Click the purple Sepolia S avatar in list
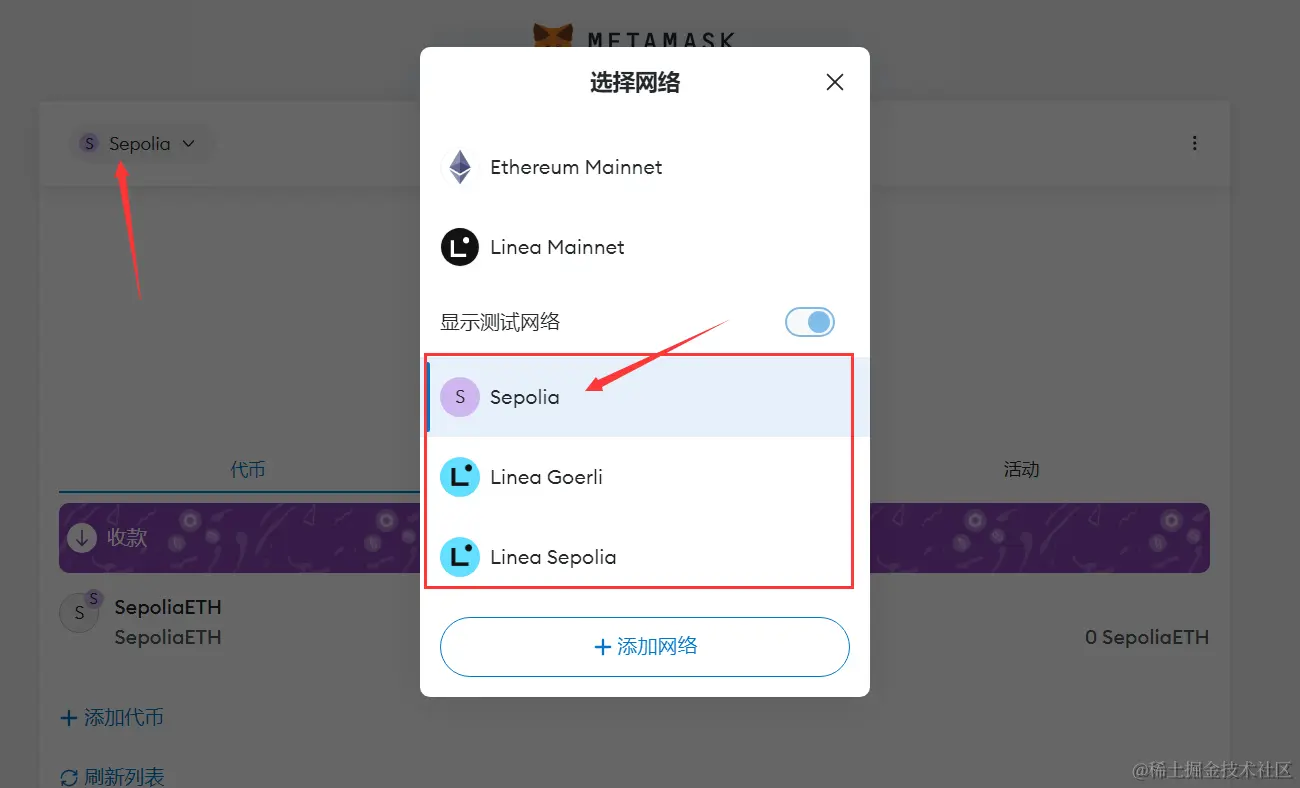 460,397
